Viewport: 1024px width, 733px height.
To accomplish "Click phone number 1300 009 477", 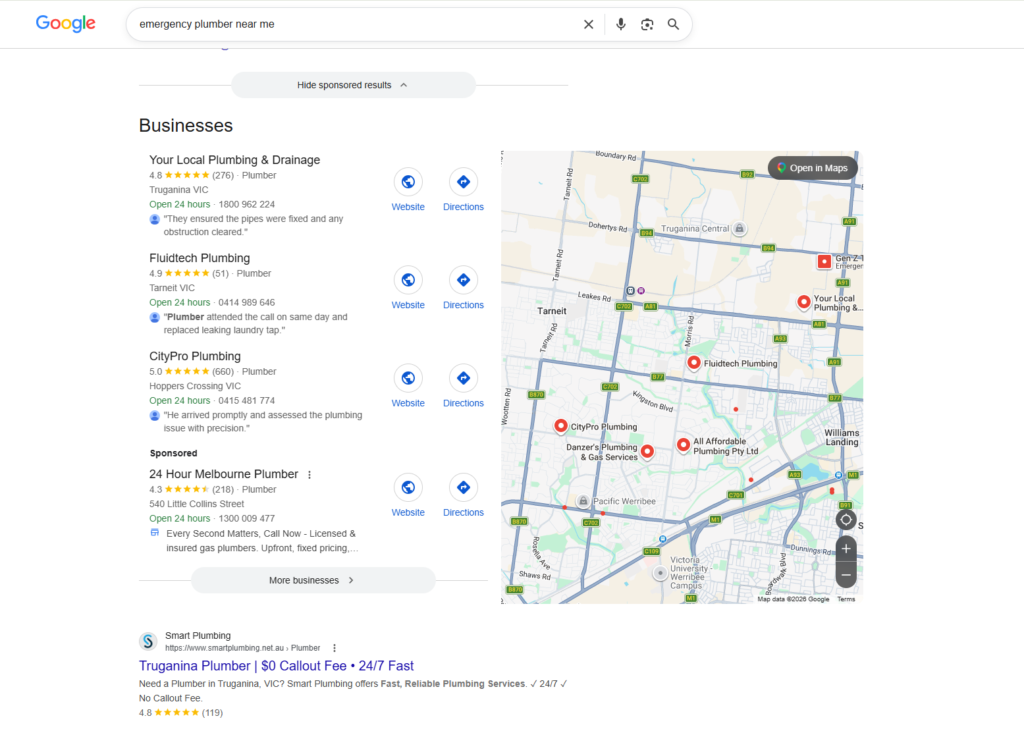I will click(x=246, y=519).
